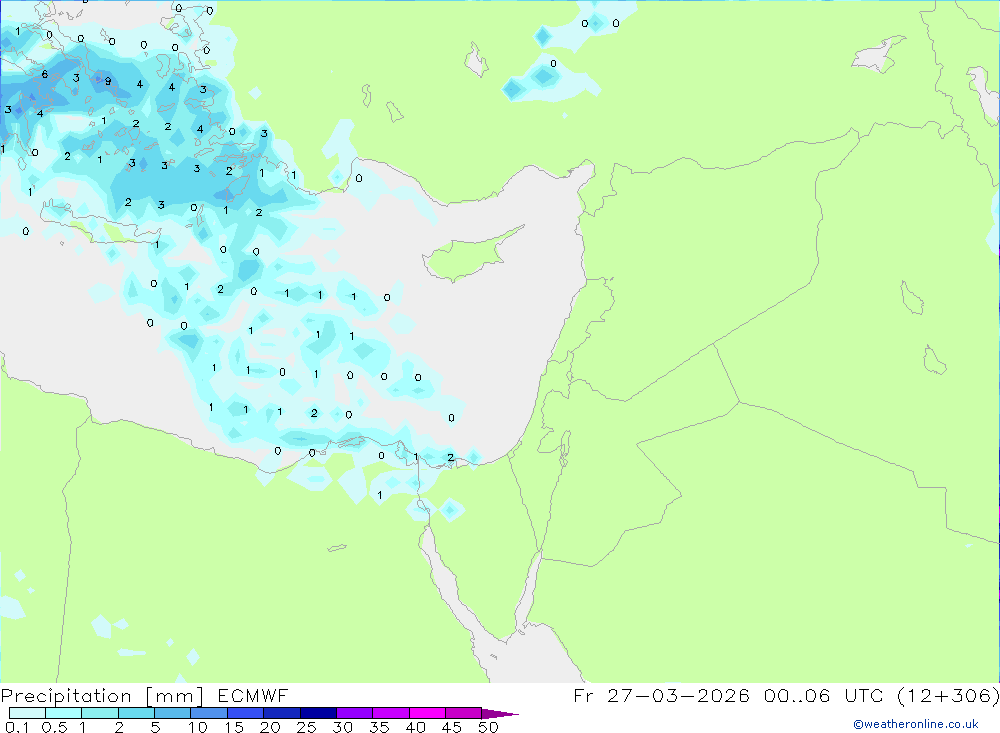Click the 0.1–0.5 mm palest legend swatch
The width and height of the screenshot is (1000, 733).
(x=27, y=713)
